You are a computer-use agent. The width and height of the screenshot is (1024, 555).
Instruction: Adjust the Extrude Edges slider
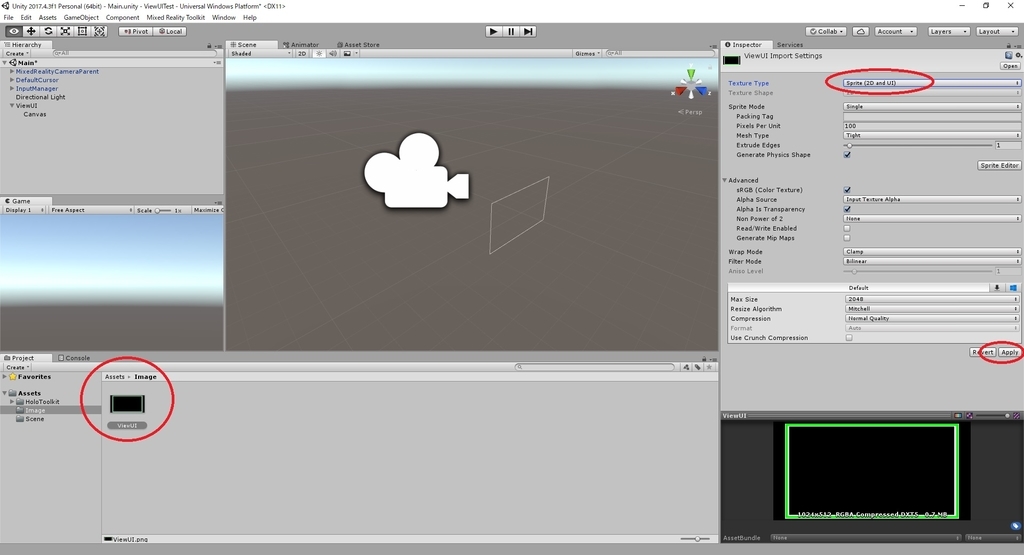(x=918, y=145)
